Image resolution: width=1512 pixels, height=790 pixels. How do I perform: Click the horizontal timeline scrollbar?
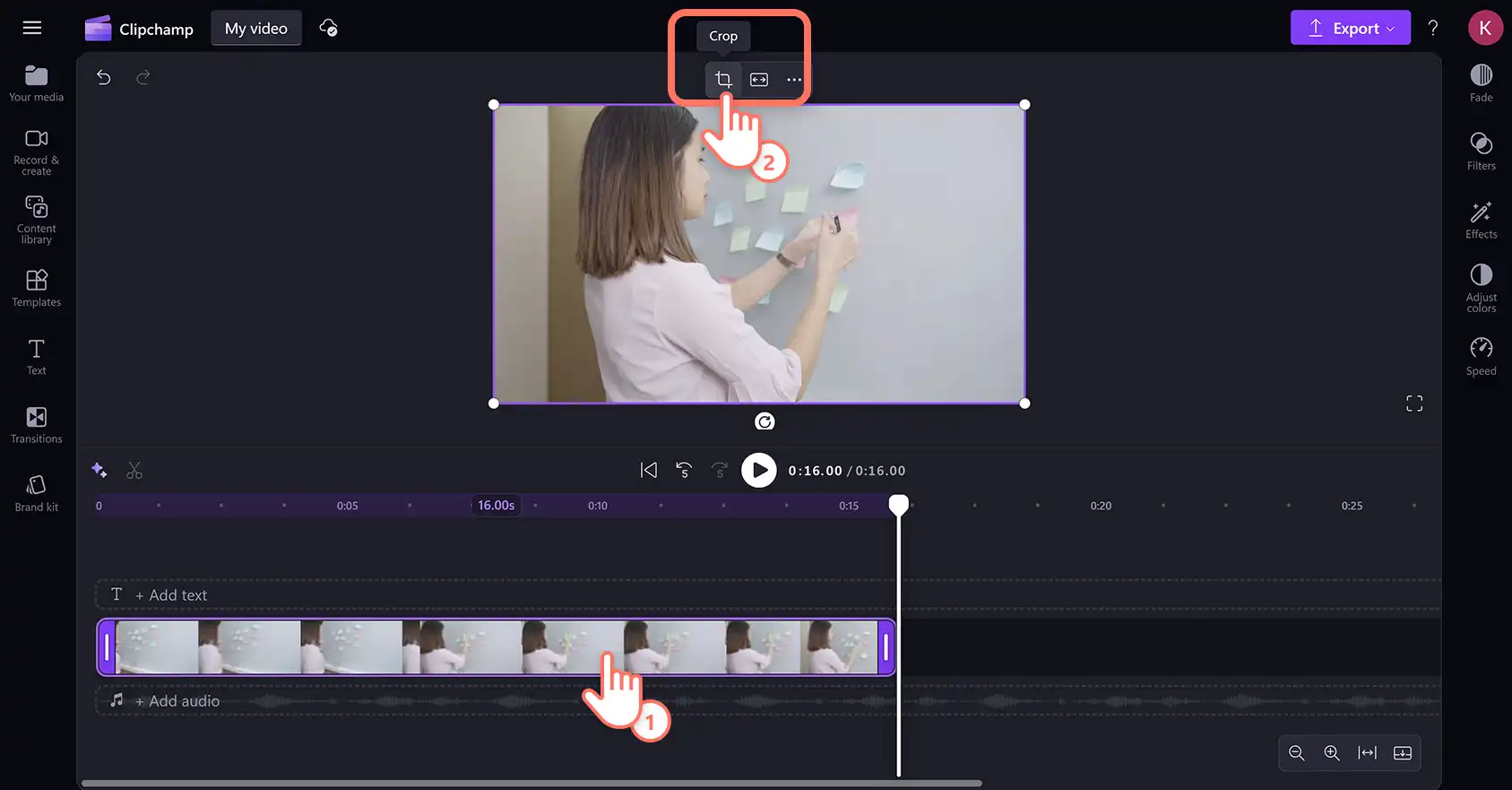click(531, 783)
